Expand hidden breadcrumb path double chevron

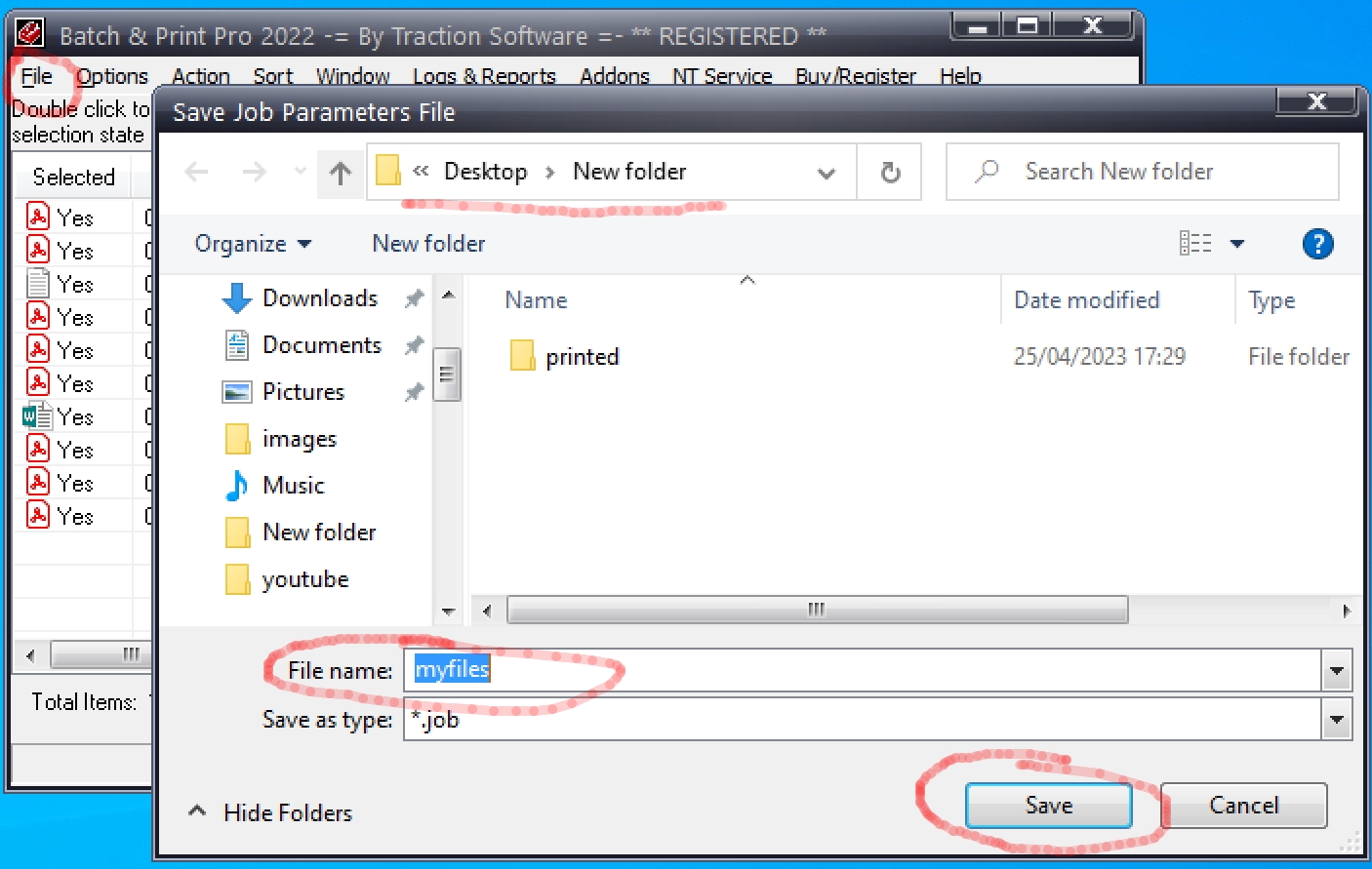point(421,172)
